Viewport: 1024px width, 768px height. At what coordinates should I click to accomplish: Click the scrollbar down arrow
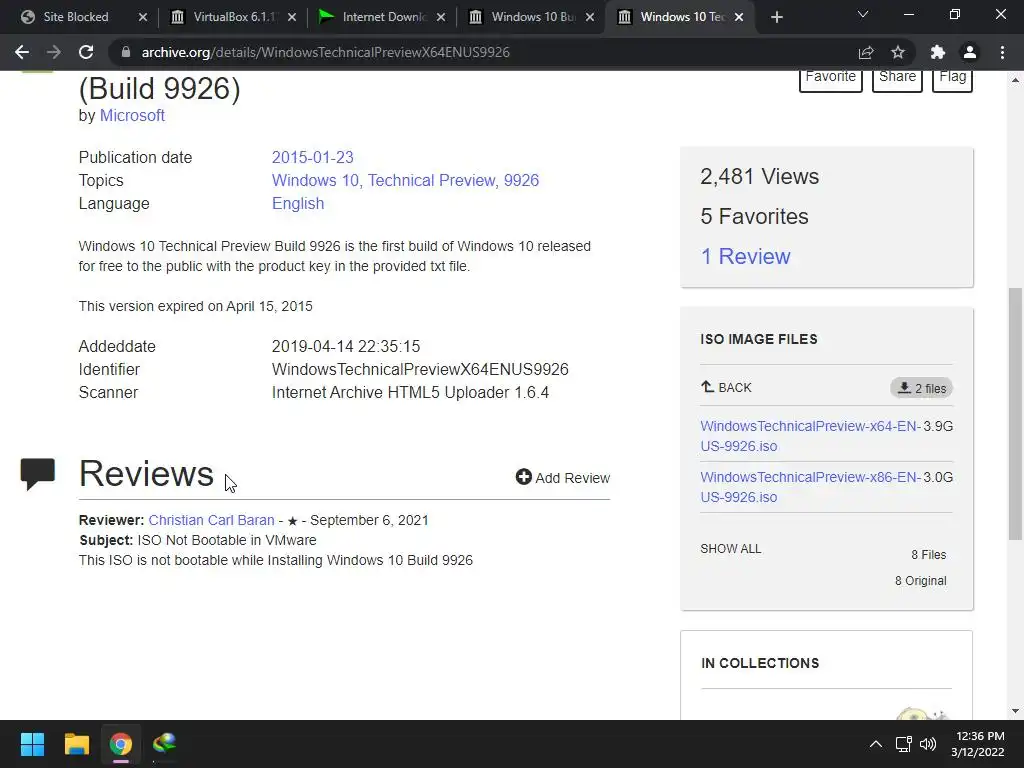click(x=1015, y=711)
